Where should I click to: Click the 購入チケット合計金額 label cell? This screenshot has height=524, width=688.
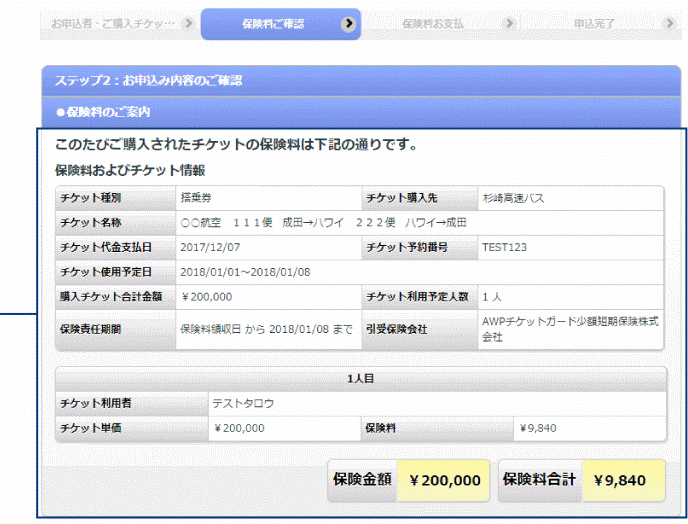(x=116, y=297)
